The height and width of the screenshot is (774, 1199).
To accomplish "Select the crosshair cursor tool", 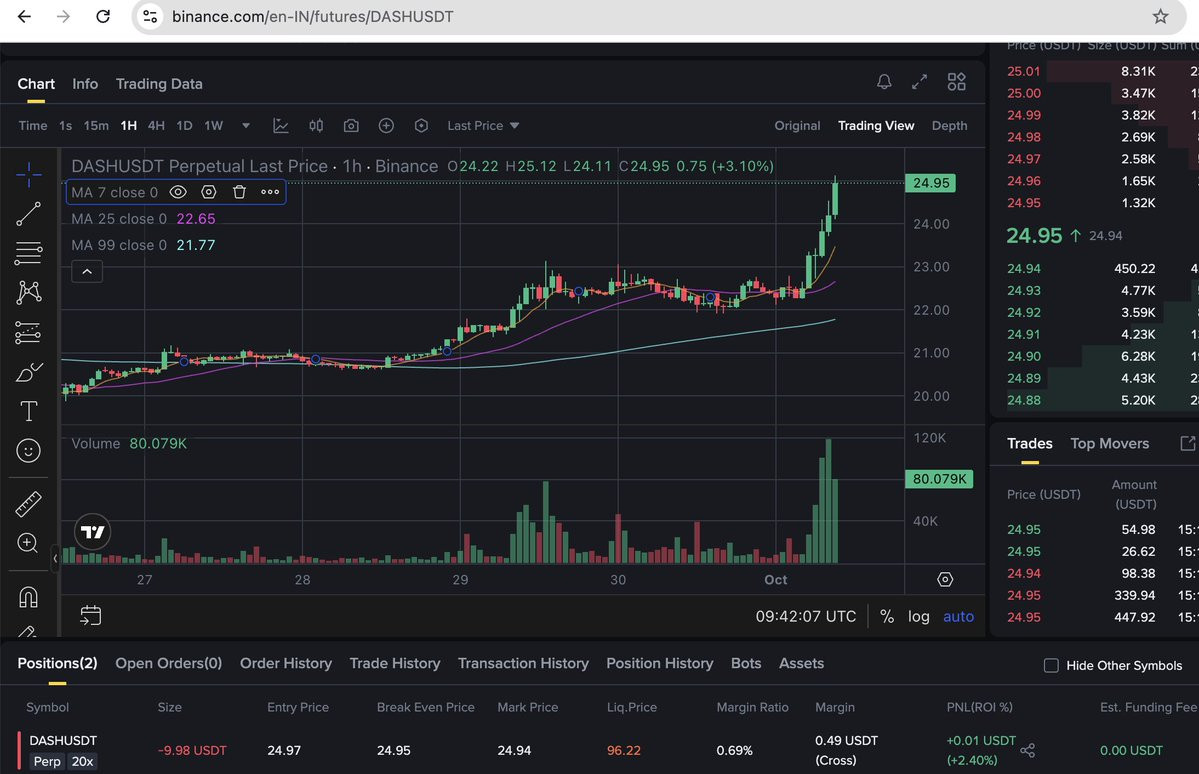I will tap(28, 174).
